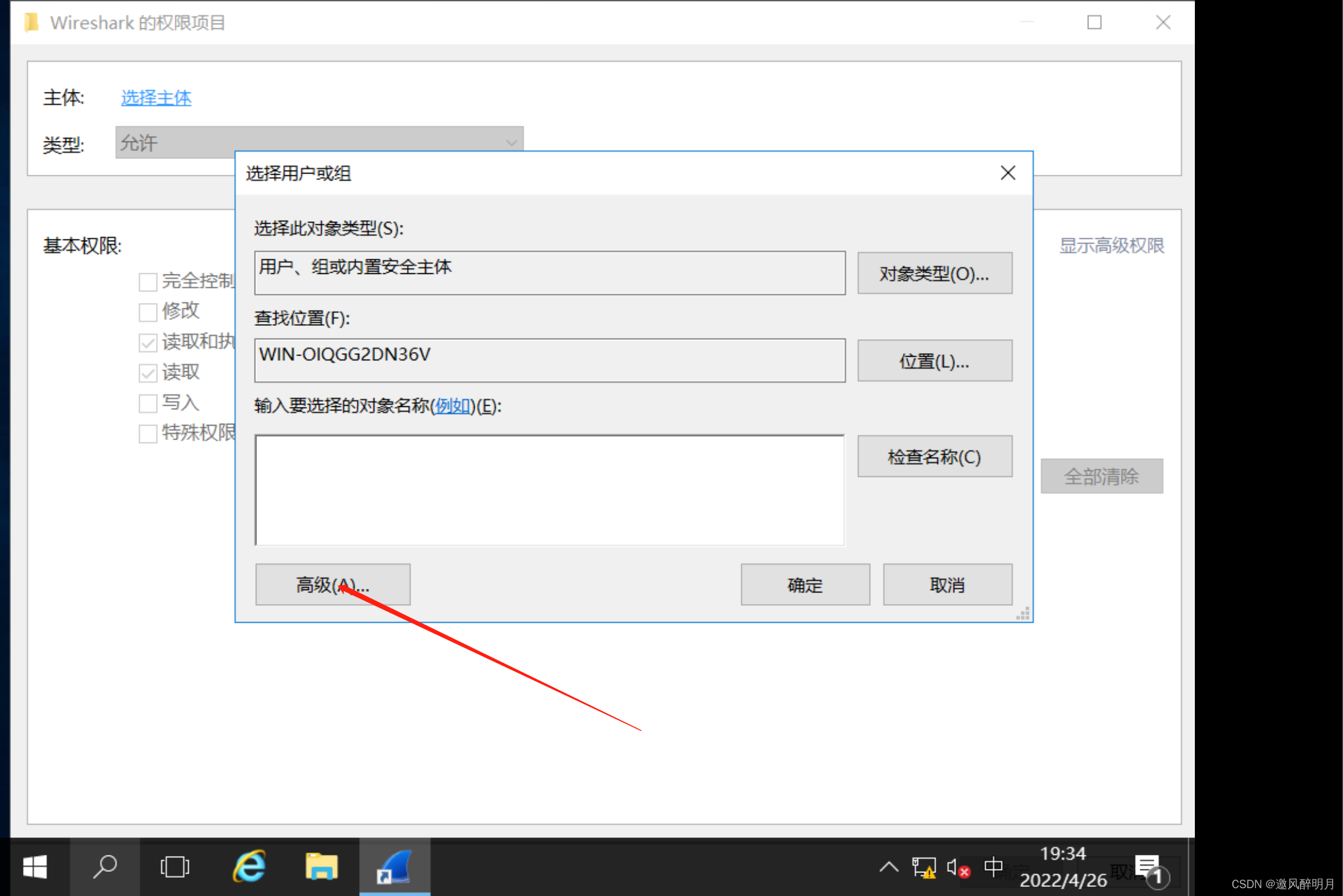Toggle the 写入 permission checkbox

coord(148,403)
